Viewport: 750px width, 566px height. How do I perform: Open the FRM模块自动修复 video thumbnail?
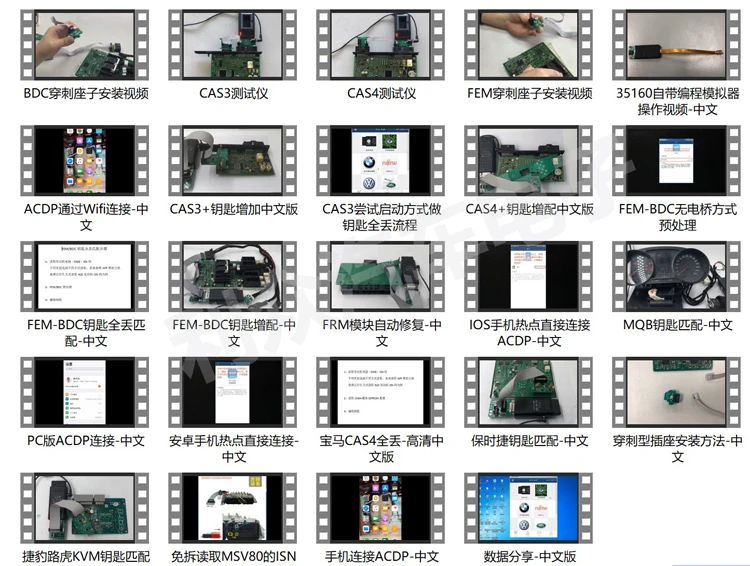(380, 277)
